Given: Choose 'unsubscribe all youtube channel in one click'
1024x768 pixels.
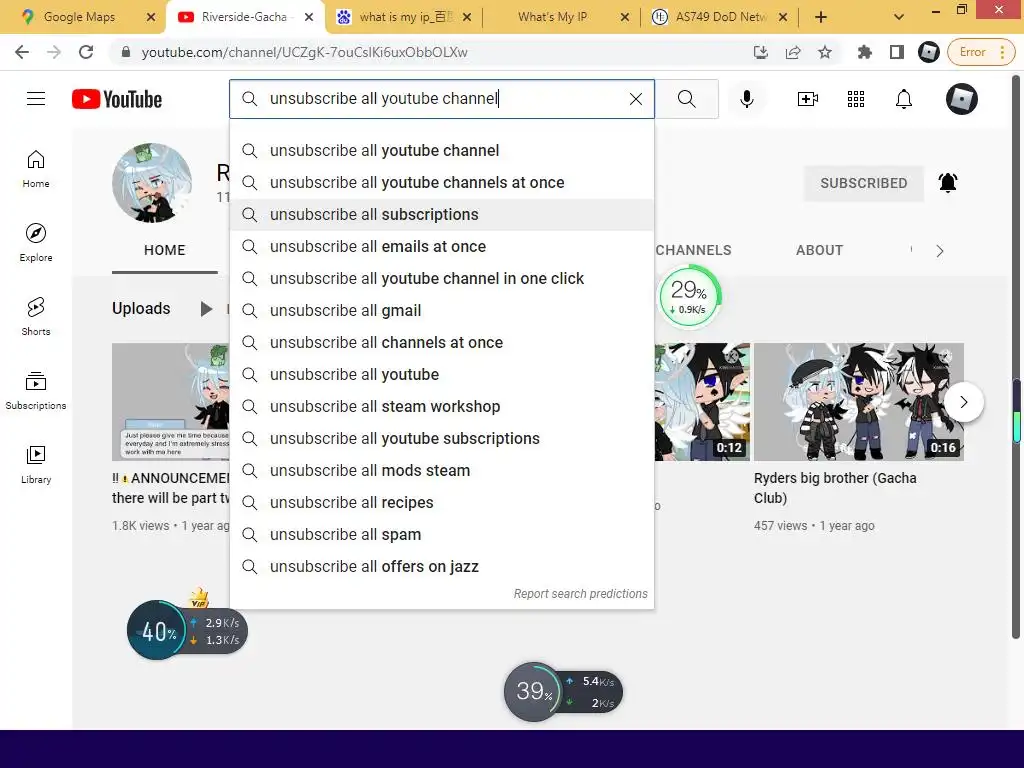Looking at the screenshot, I should pyautogui.click(x=441, y=279).
